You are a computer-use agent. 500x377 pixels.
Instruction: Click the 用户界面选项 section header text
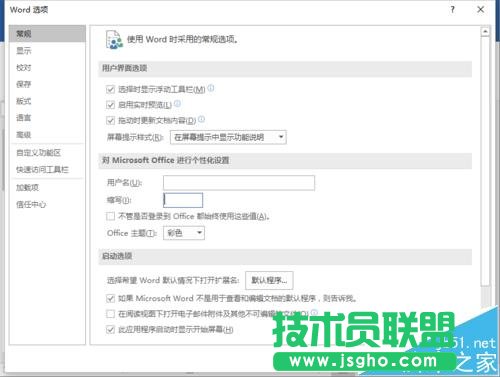(124, 68)
